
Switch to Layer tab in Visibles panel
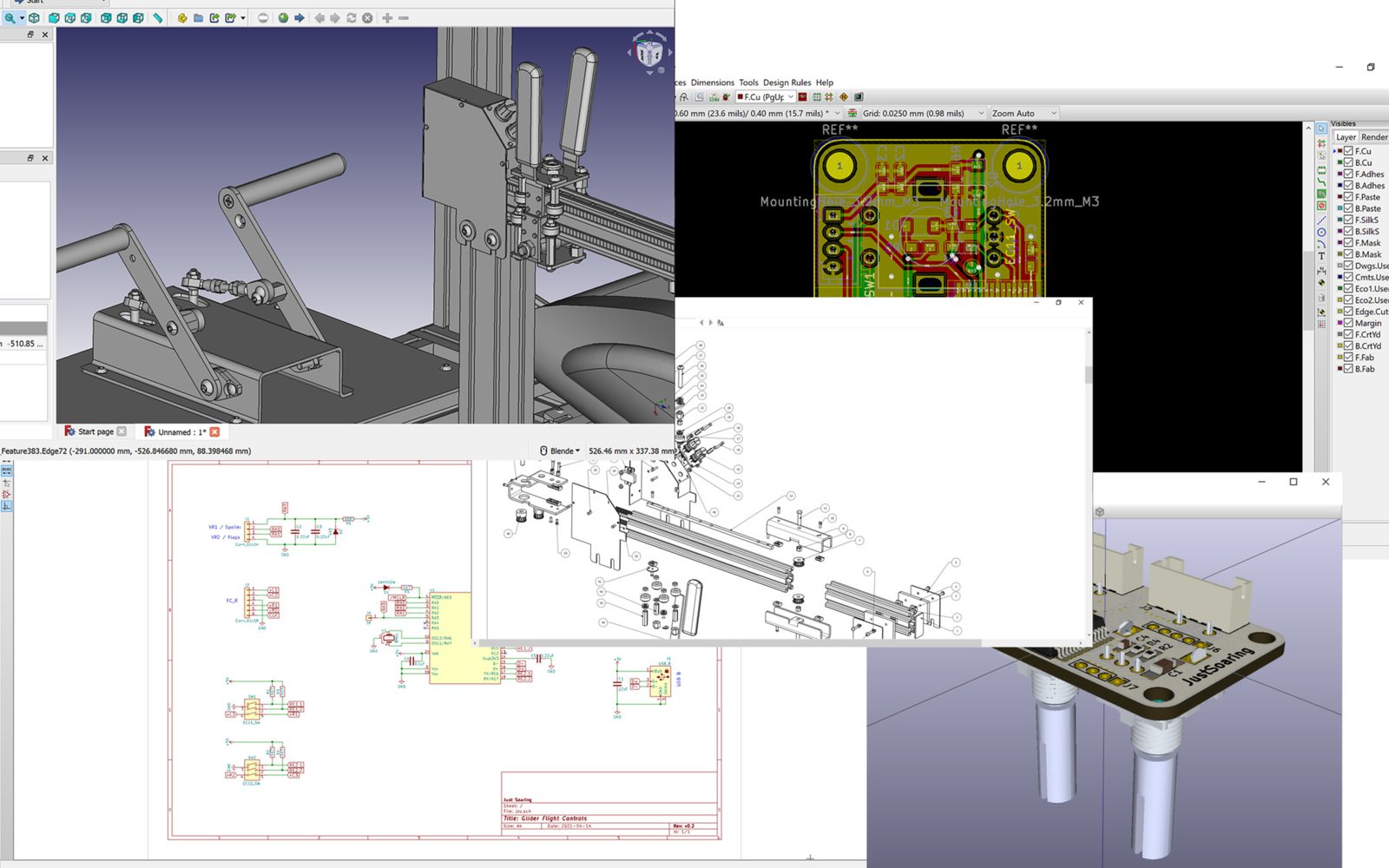pyautogui.click(x=1346, y=137)
